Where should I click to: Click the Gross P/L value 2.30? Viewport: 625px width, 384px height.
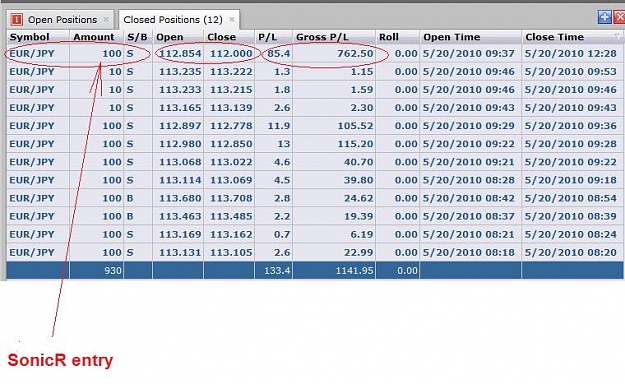tap(362, 108)
